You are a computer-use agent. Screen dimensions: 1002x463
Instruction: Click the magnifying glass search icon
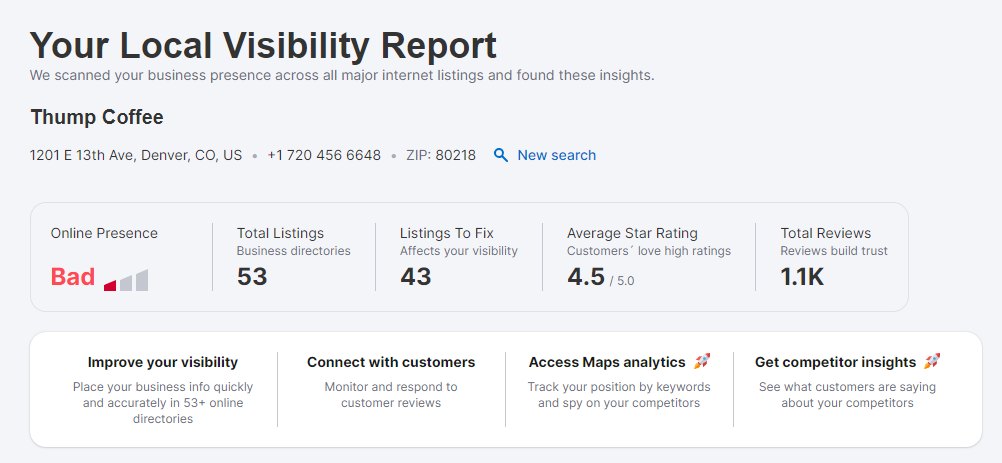(x=501, y=155)
